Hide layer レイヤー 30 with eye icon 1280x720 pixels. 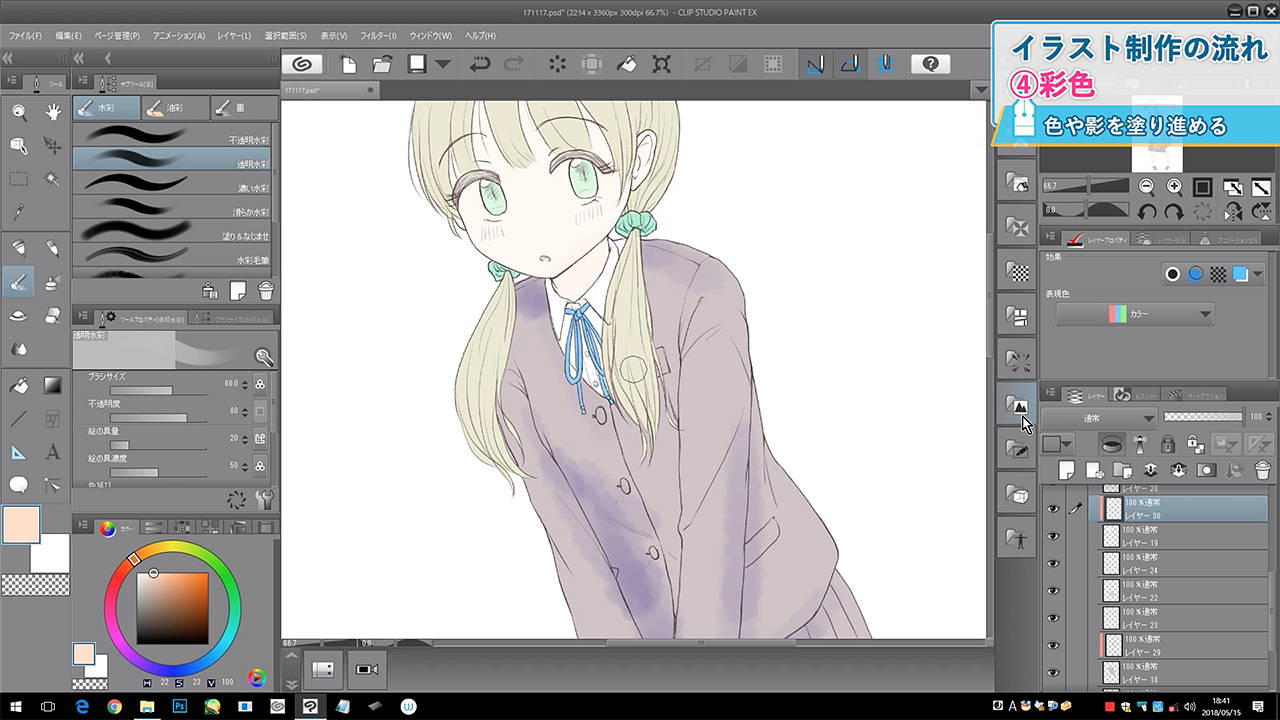[1052, 509]
